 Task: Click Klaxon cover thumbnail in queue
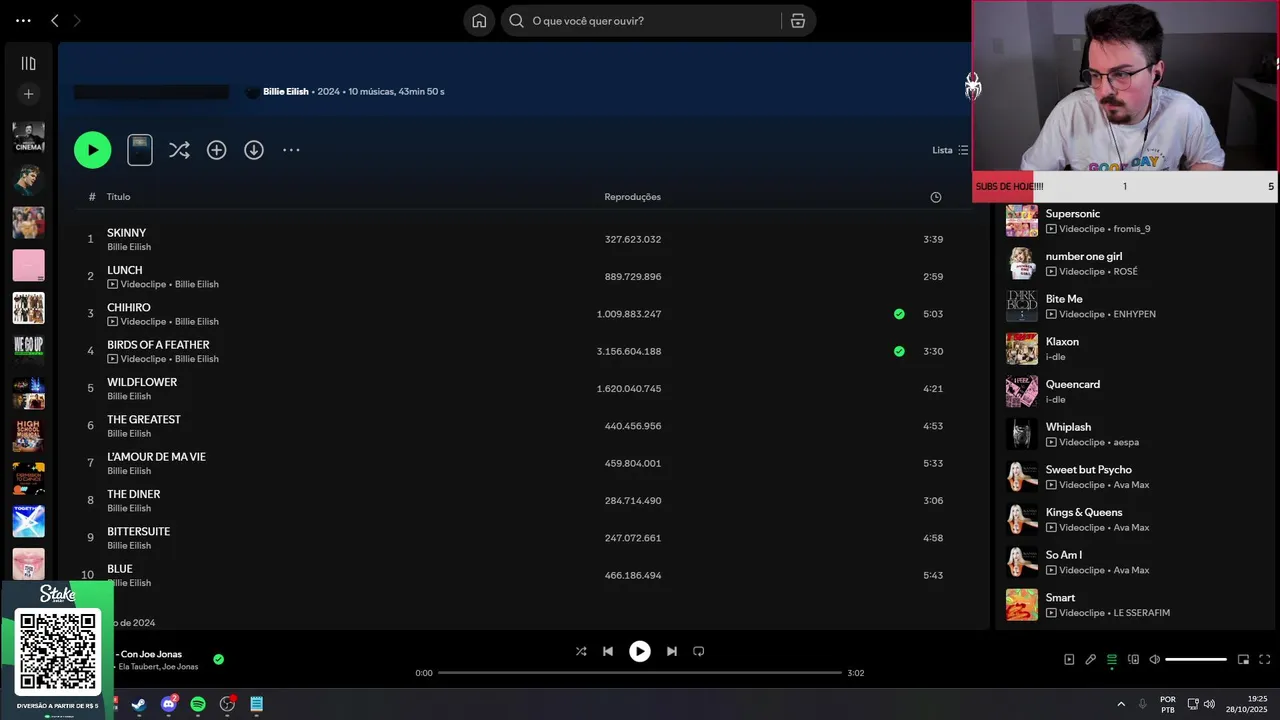tap(1022, 349)
